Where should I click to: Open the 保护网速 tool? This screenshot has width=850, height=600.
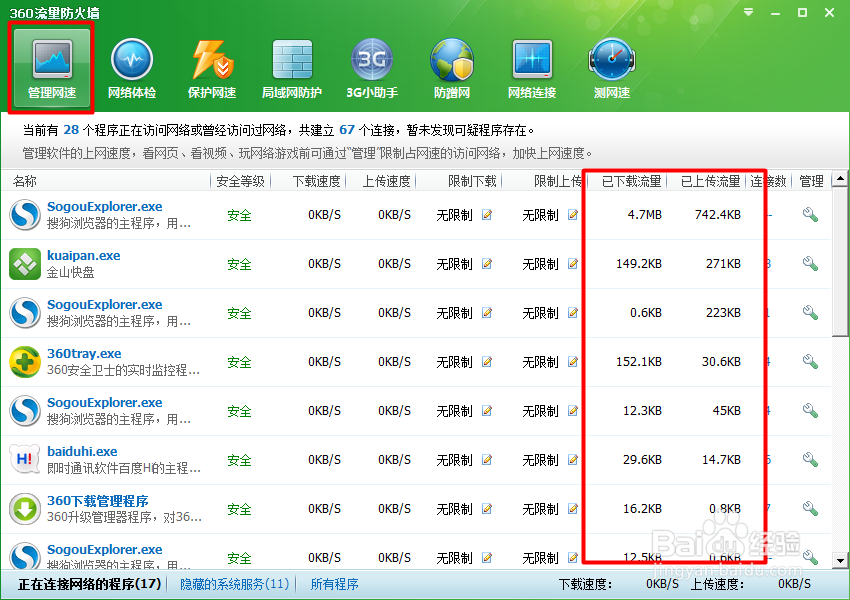point(212,67)
